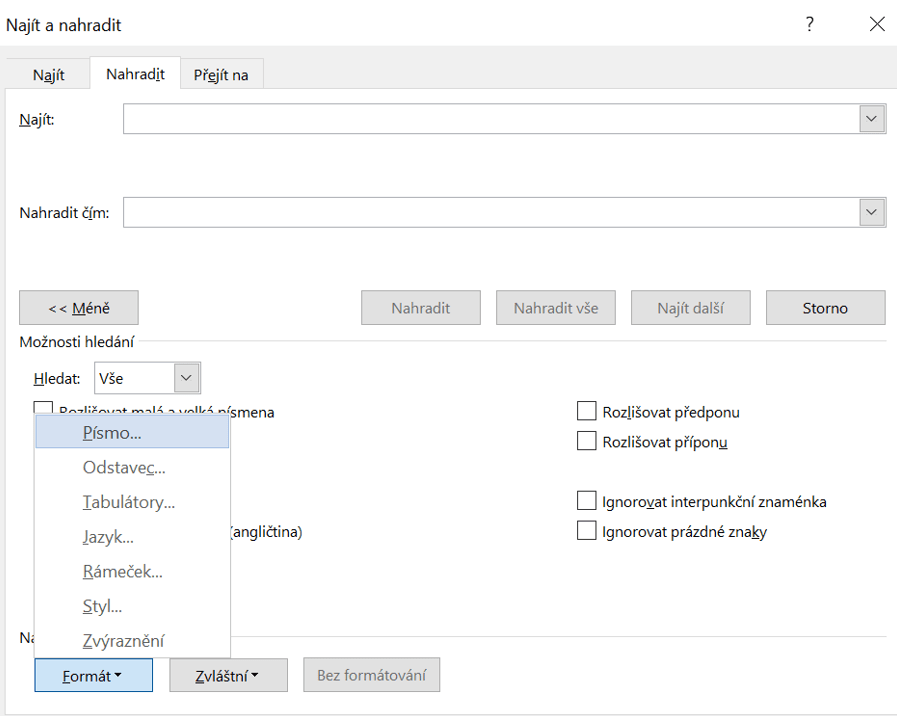
Task: Choose Písmo... from the Formát menu
Action: 112,433
